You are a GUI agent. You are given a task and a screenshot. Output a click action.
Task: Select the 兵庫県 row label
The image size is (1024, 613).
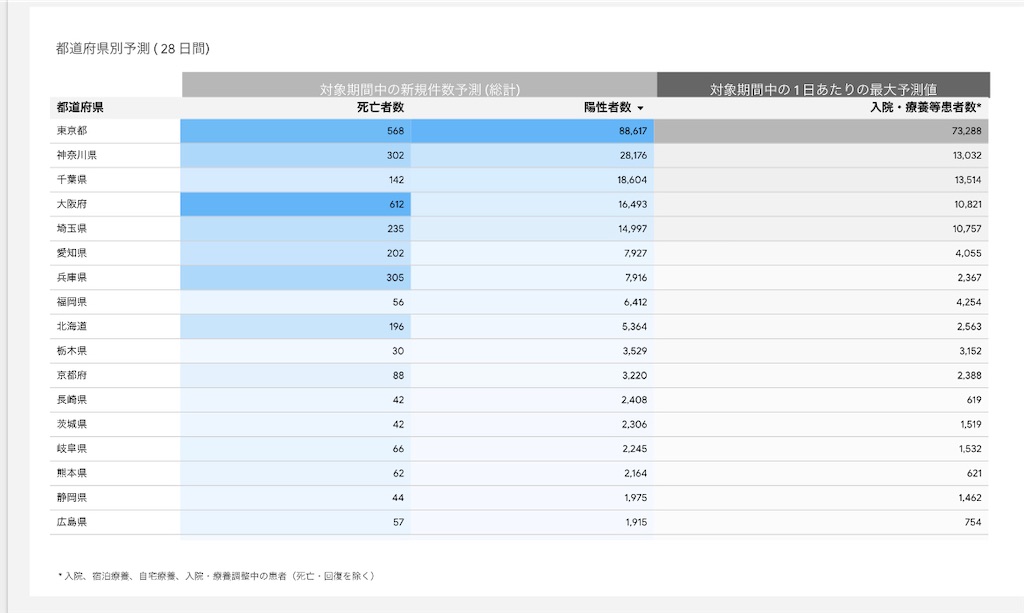click(x=72, y=277)
